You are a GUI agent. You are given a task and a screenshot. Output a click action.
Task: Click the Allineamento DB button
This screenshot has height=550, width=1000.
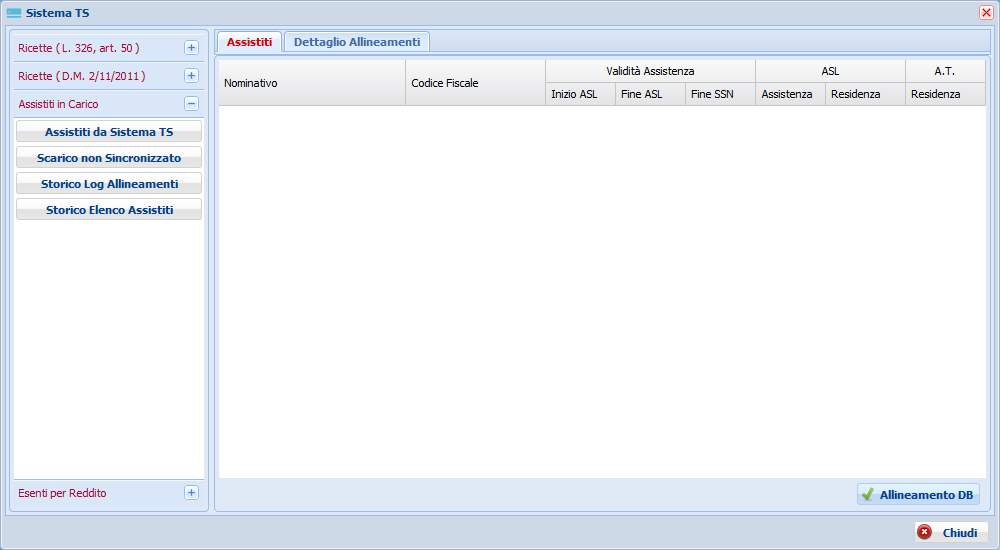click(918, 494)
